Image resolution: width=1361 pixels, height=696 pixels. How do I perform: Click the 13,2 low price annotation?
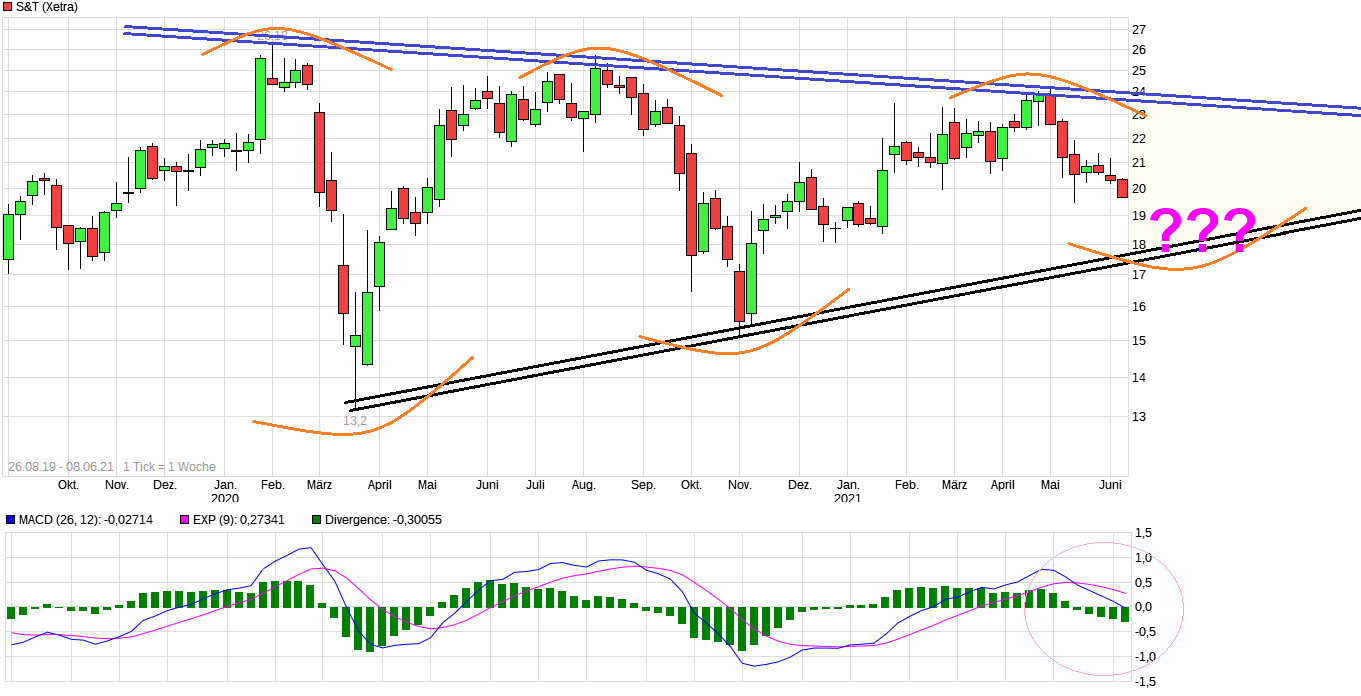click(x=355, y=421)
